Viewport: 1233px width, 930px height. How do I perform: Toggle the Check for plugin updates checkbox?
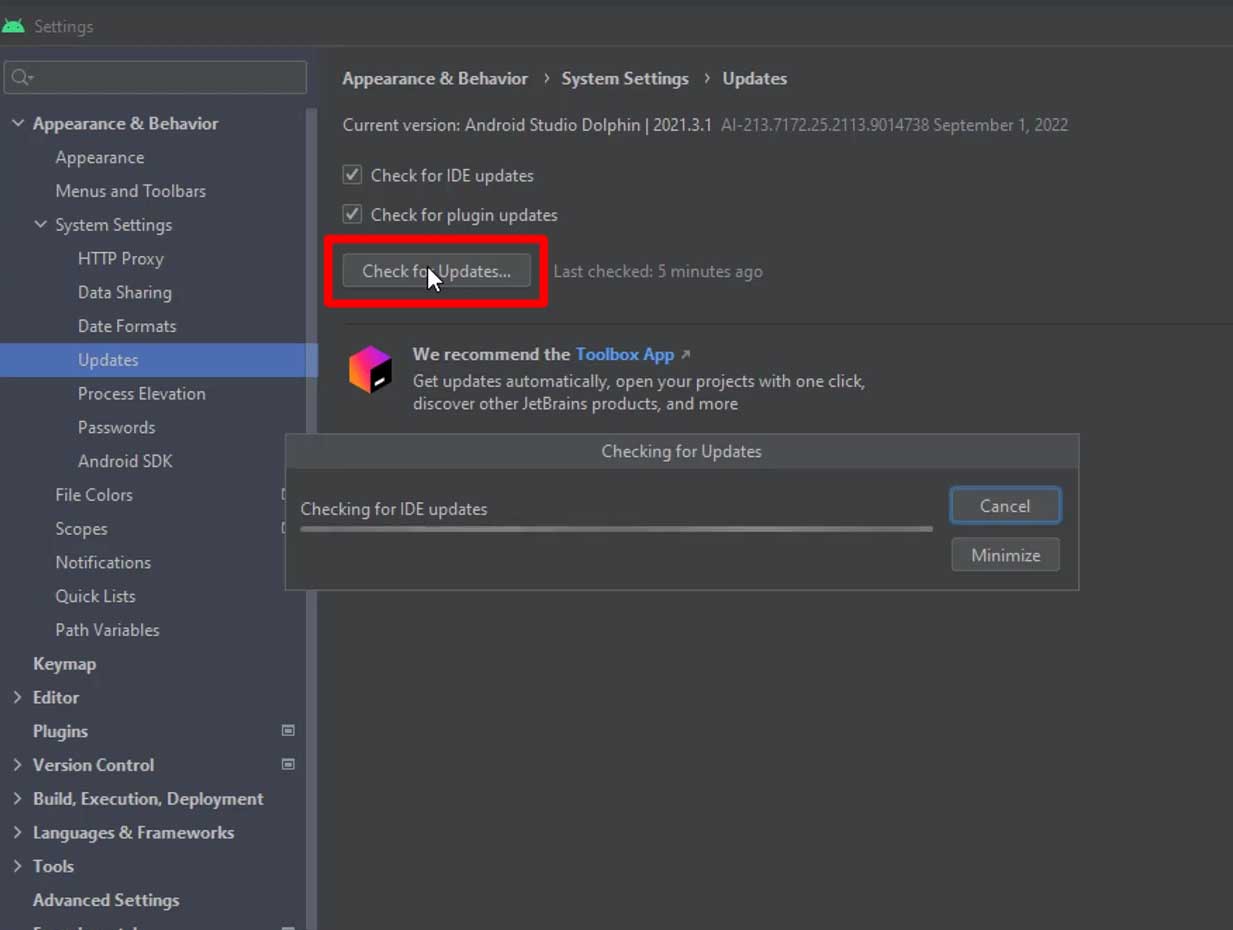pos(352,214)
